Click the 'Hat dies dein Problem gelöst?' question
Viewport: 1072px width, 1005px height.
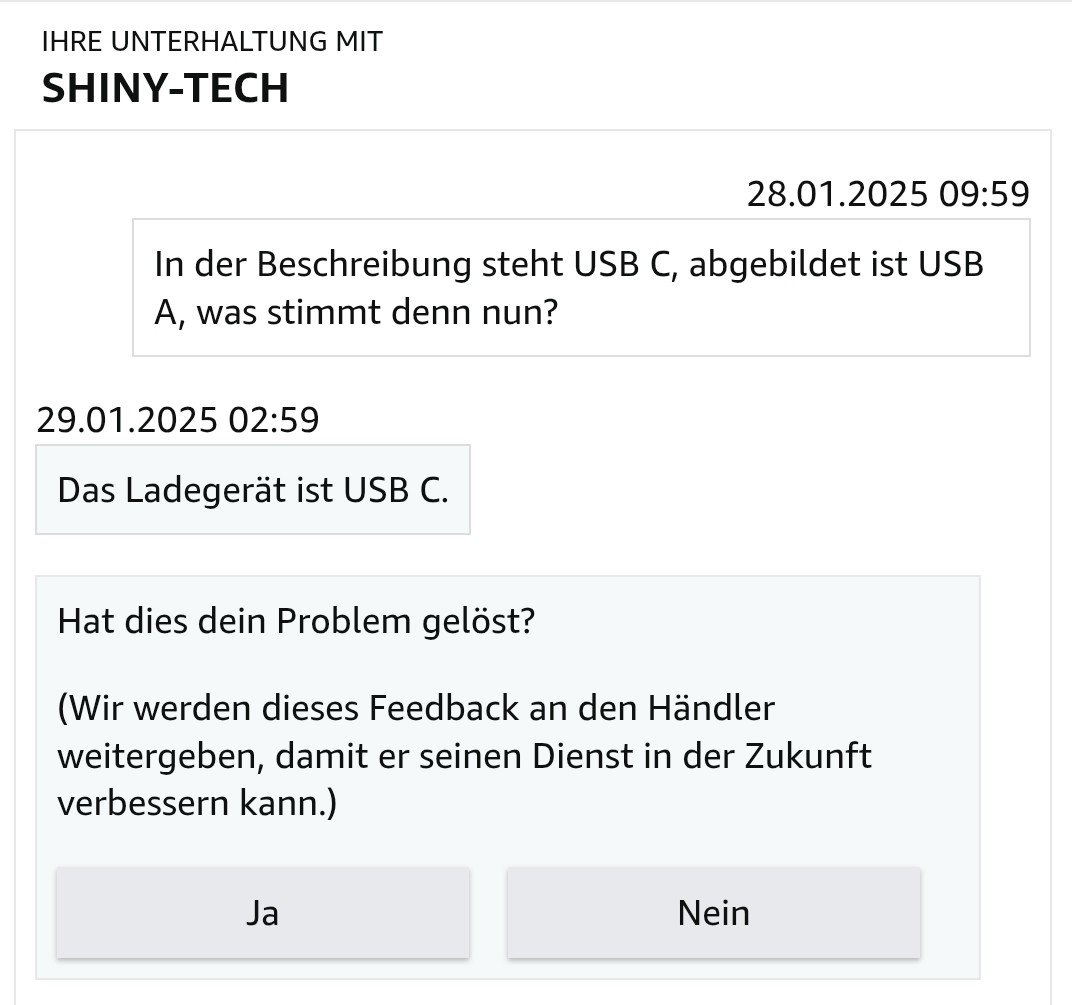[297, 621]
